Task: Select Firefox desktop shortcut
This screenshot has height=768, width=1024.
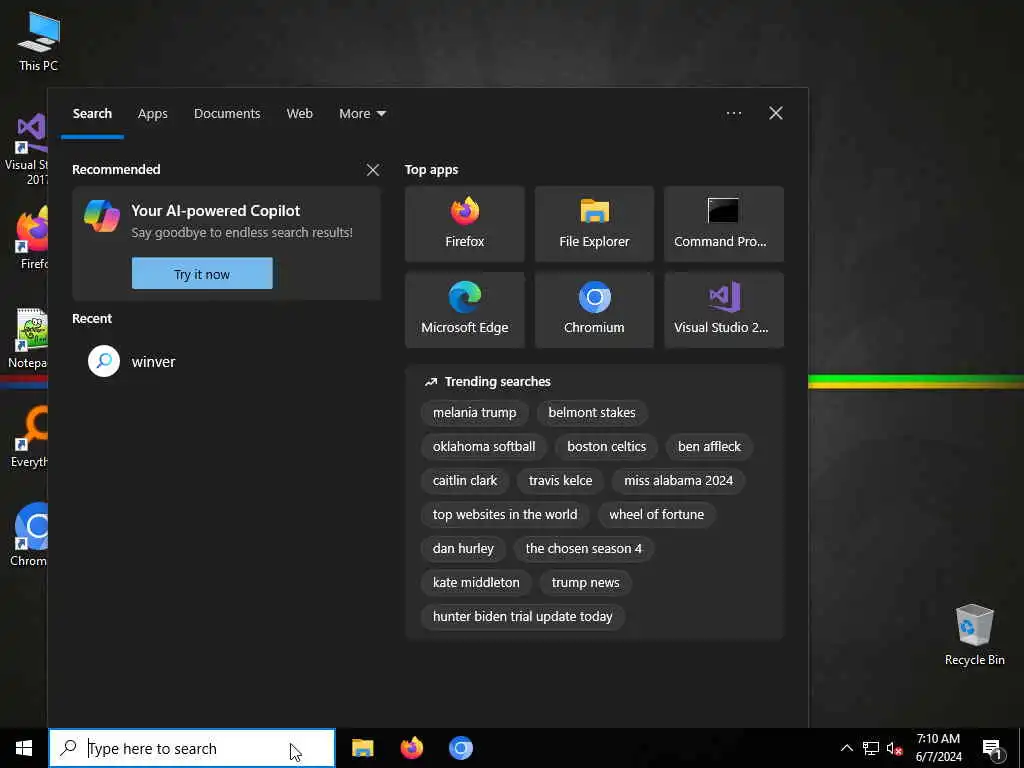Action: [x=32, y=238]
